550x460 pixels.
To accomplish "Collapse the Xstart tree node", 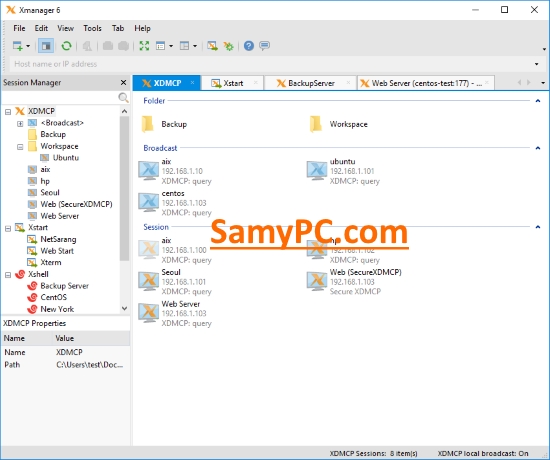I will (8, 228).
